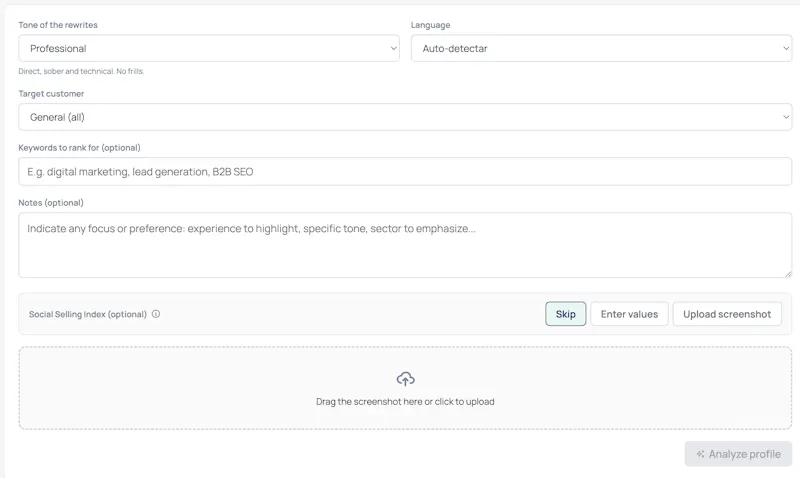This screenshot has width=800, height=478.
Task: Click the Keywords to rank for label
Action: coord(79,147)
